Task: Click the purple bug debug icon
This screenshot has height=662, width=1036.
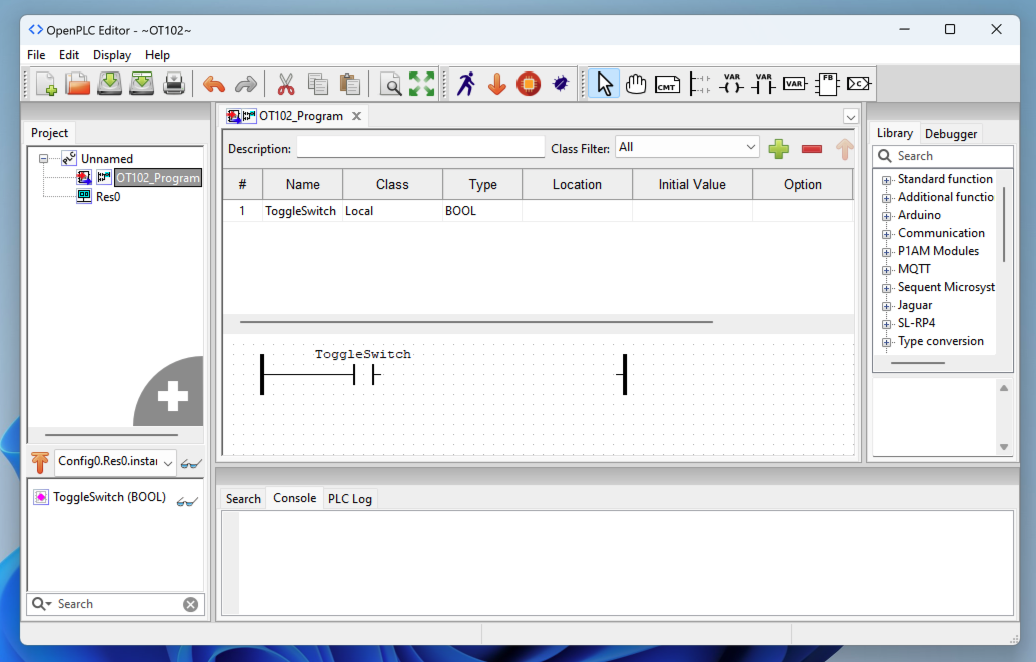Action: point(560,84)
